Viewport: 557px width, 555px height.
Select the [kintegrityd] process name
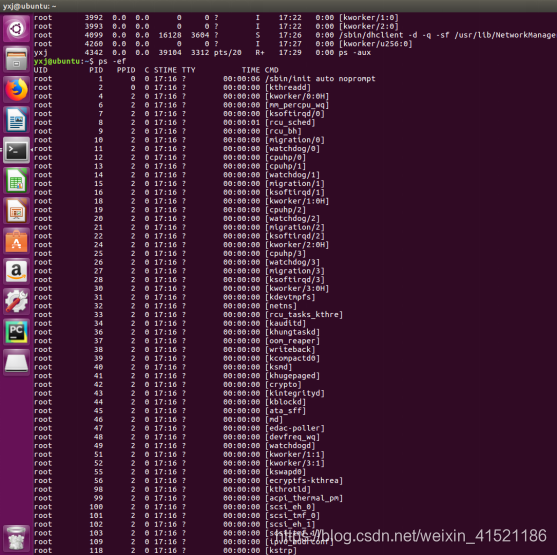point(294,393)
